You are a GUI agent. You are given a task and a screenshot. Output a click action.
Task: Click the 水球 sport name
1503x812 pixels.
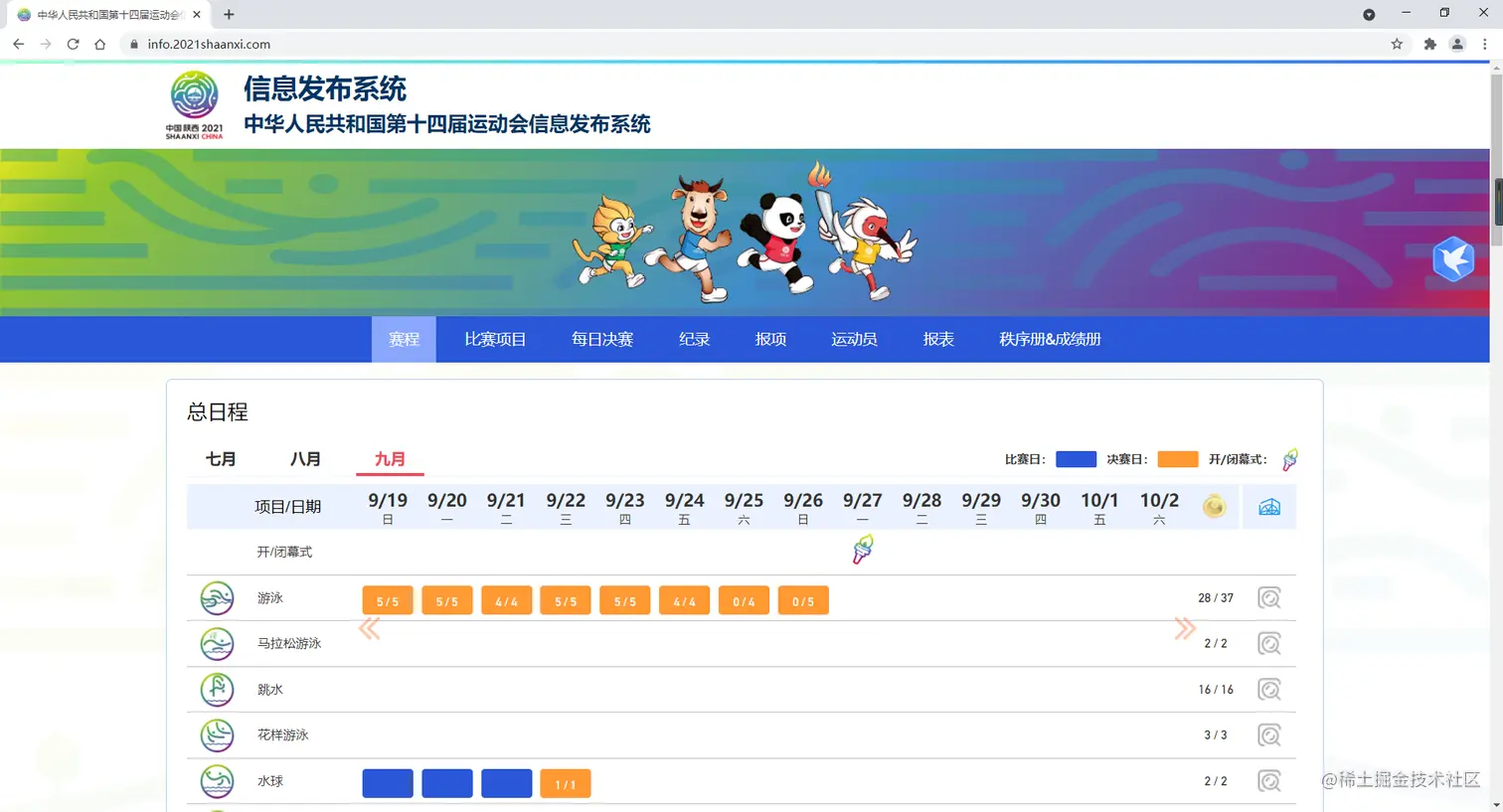pyautogui.click(x=270, y=781)
